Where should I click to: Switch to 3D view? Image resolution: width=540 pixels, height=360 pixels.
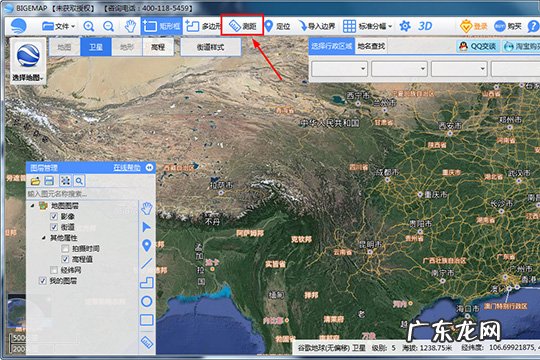point(425,26)
